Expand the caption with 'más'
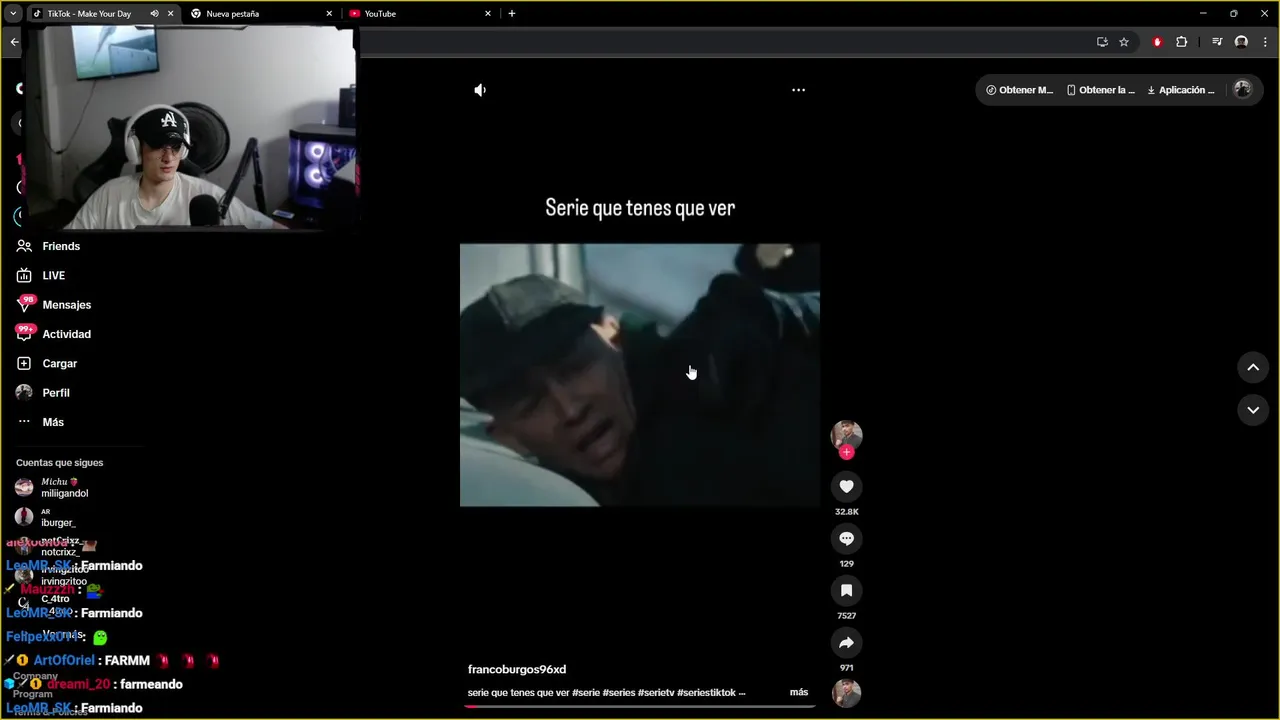This screenshot has height=720, width=1280. pos(799,692)
